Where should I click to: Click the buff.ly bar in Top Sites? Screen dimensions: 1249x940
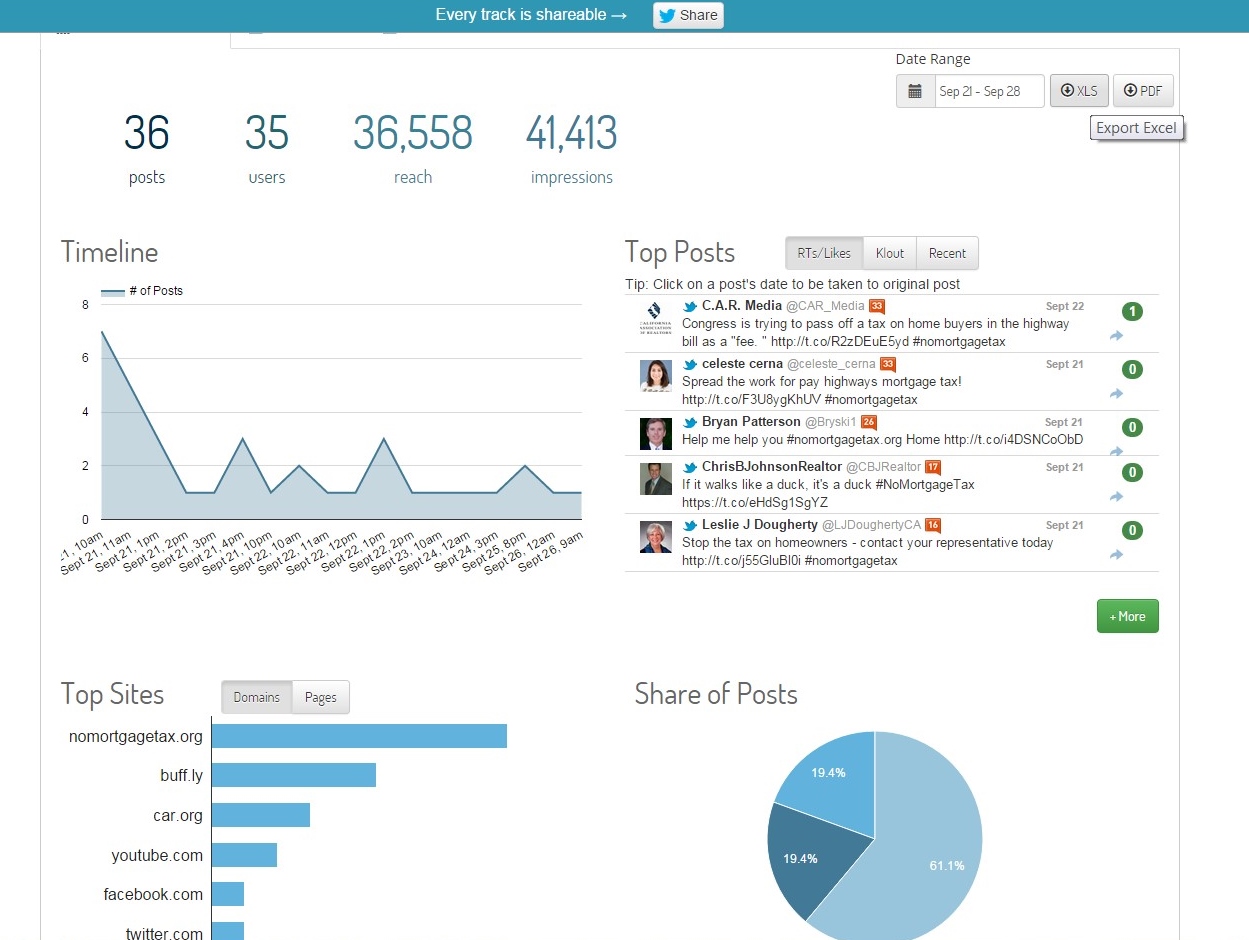294,775
